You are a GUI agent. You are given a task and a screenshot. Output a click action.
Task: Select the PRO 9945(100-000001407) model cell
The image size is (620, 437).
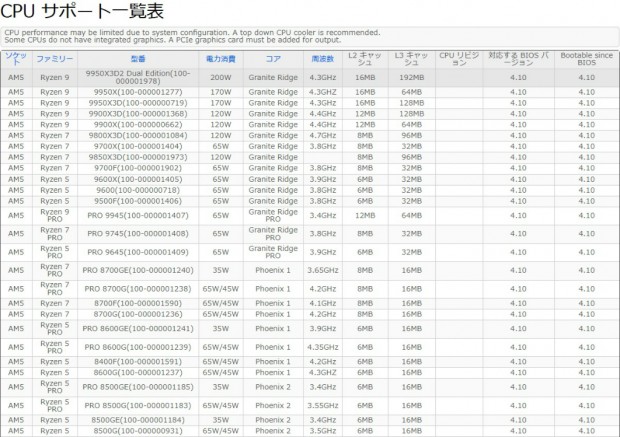[x=138, y=216]
